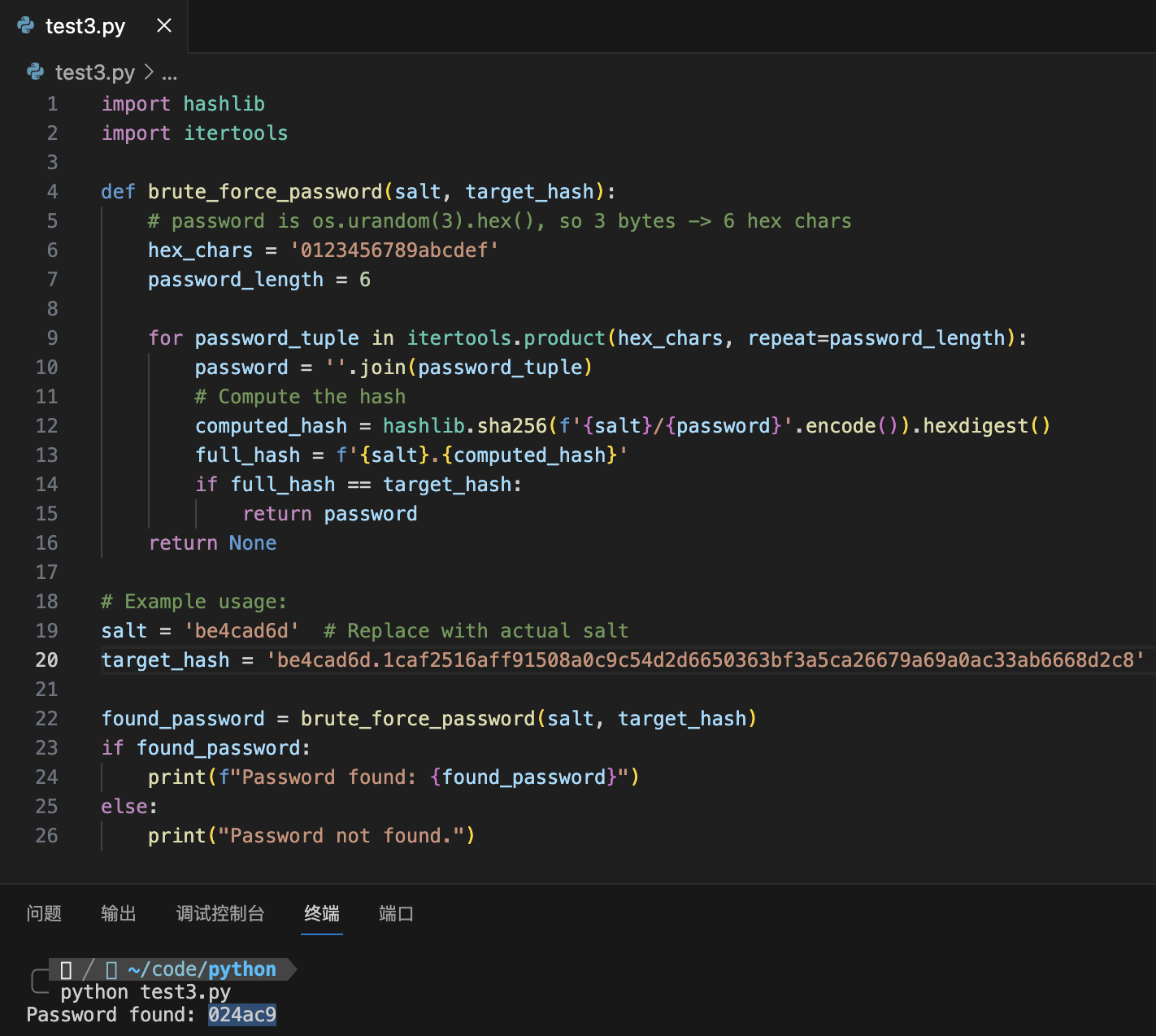Click 'return None' on line 16
The image size is (1156, 1036).
[212, 543]
